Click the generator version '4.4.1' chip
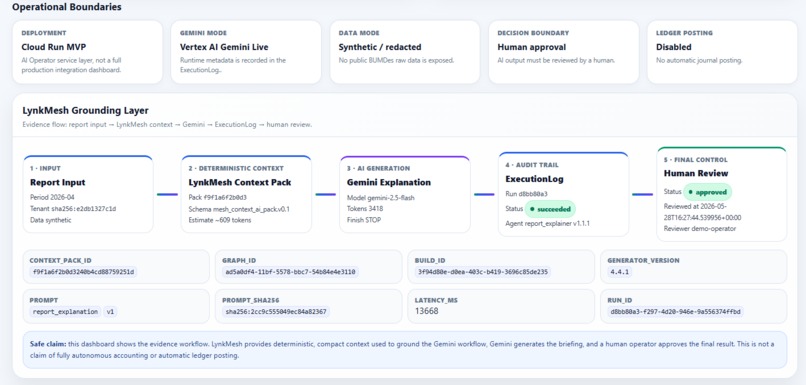The width and height of the screenshot is (806, 385). click(x=619, y=272)
